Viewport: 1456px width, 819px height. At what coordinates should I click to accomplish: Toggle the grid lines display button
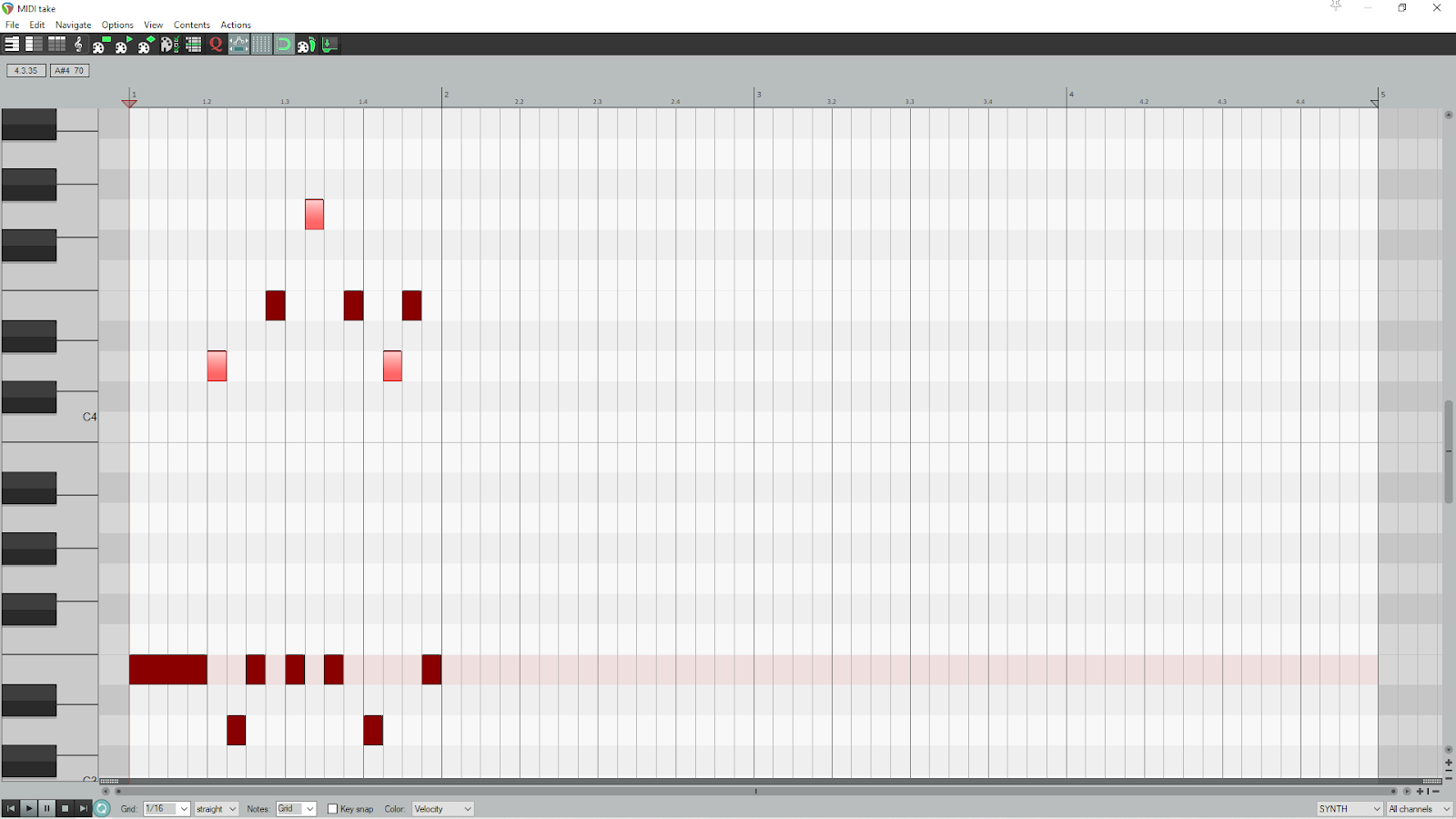coord(261,44)
